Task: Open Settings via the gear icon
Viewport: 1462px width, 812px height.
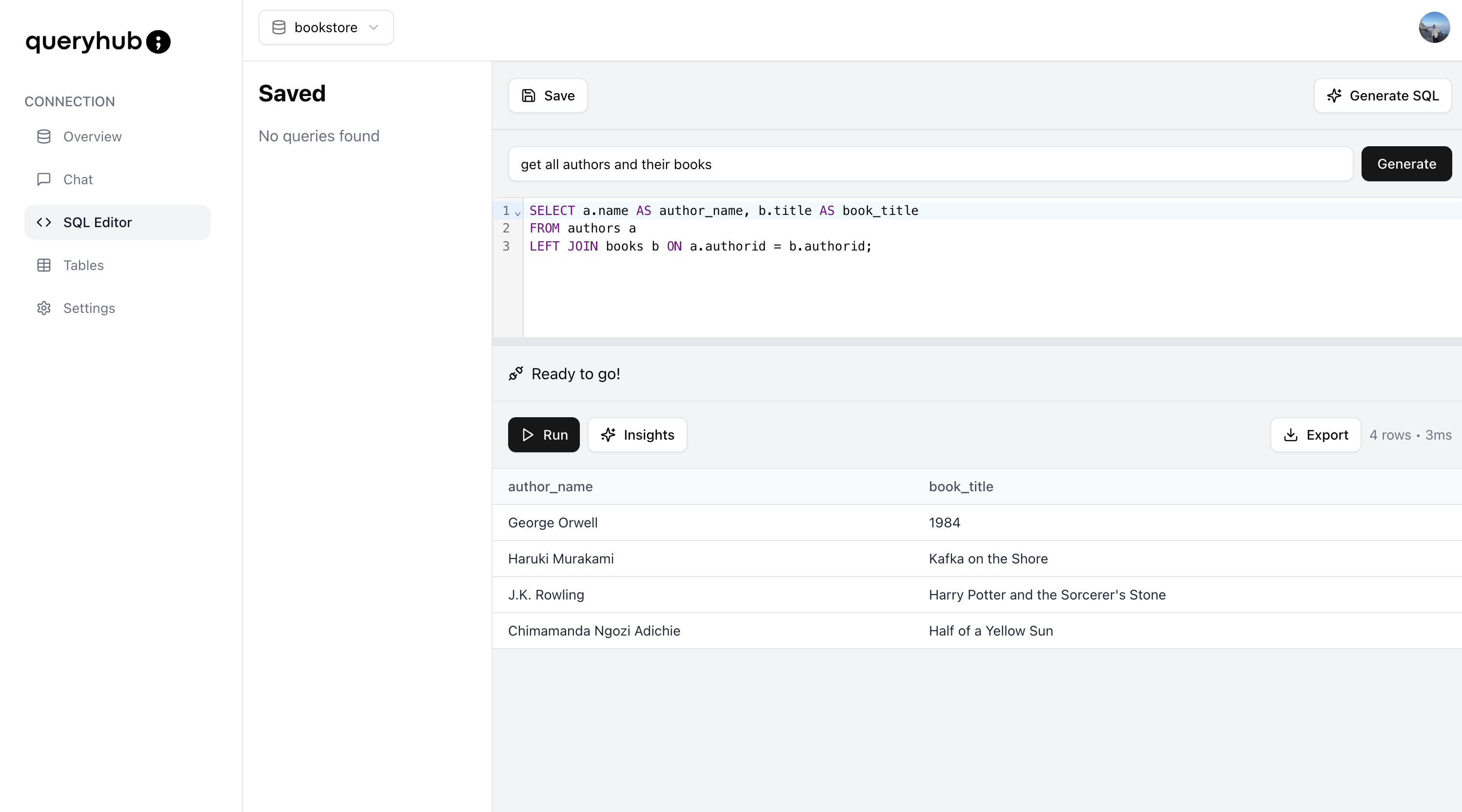Action: pyautogui.click(x=44, y=308)
